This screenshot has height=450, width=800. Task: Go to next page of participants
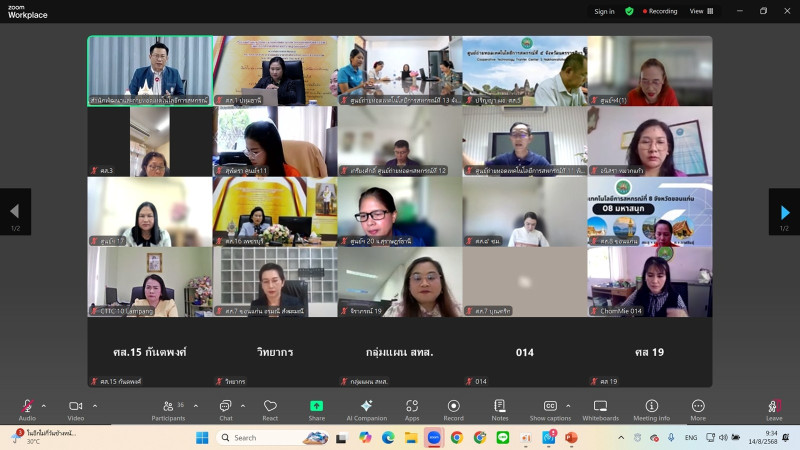pyautogui.click(x=785, y=212)
